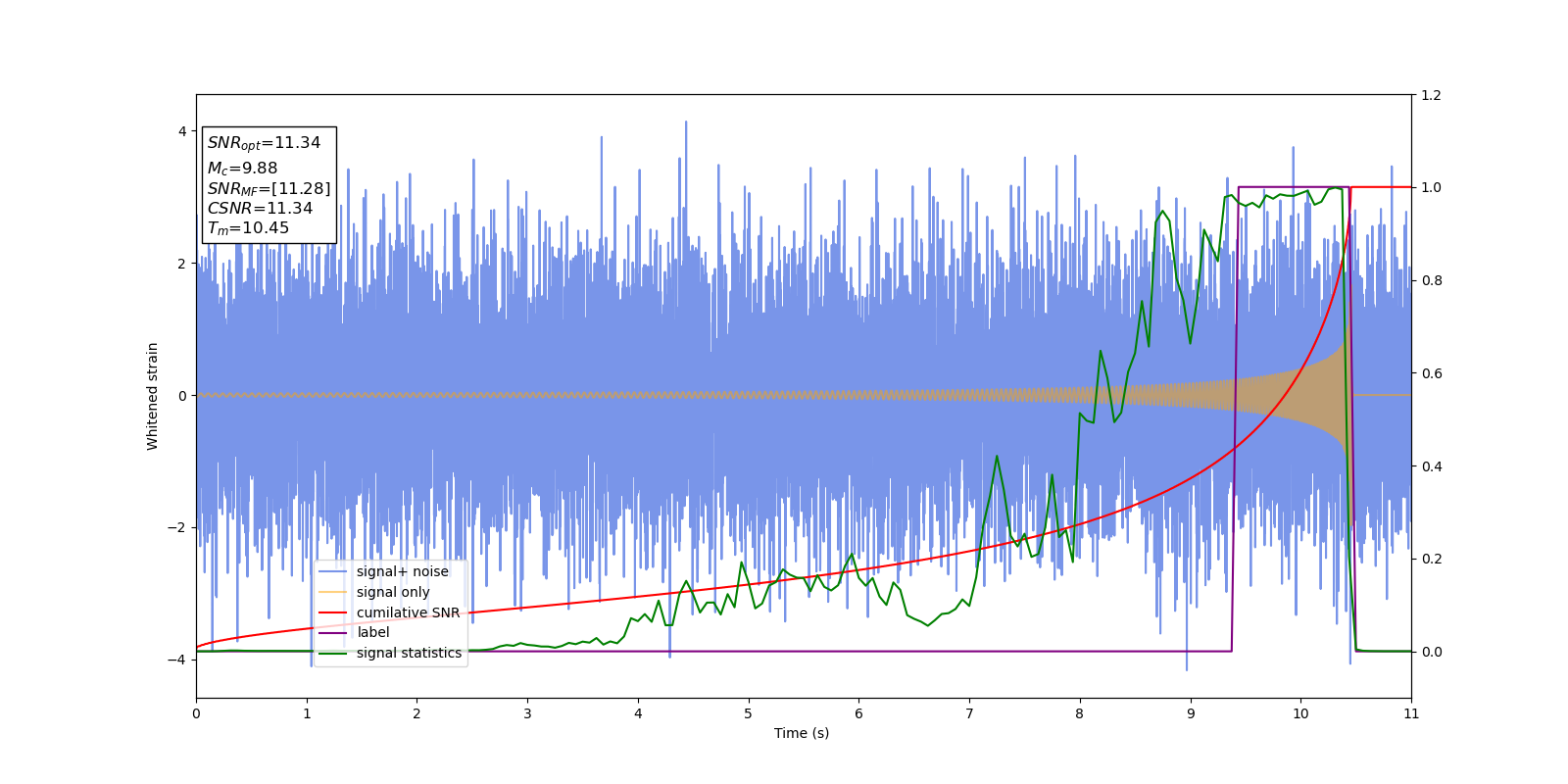The width and height of the screenshot is (1568, 784).
Task: Click the right axis tick label 0.2
Action: pos(1431,559)
